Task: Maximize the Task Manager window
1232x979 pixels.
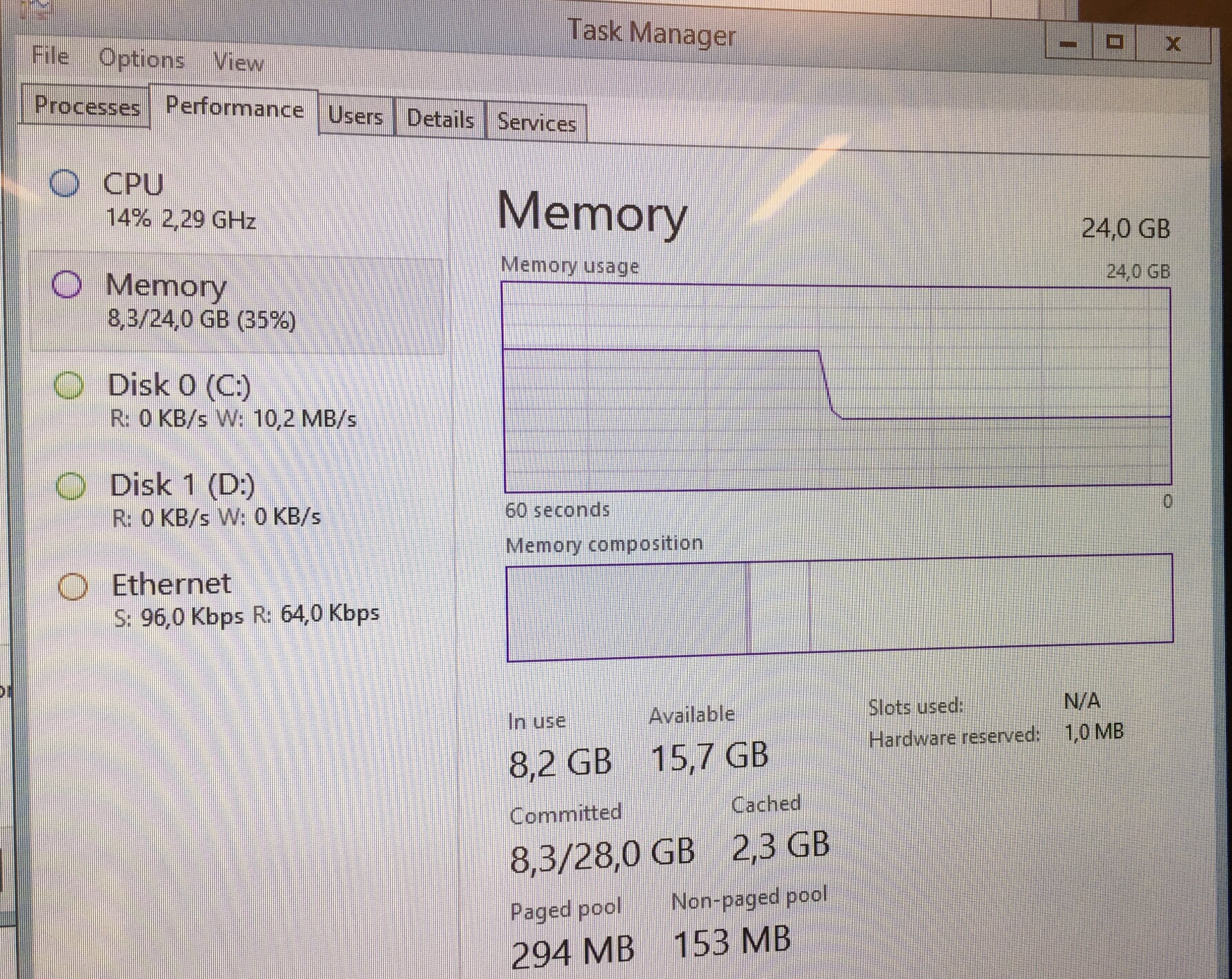Action: click(1115, 43)
